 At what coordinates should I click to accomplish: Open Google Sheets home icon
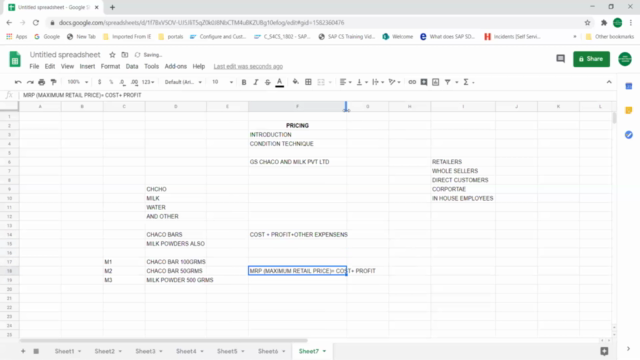[x=15, y=59]
